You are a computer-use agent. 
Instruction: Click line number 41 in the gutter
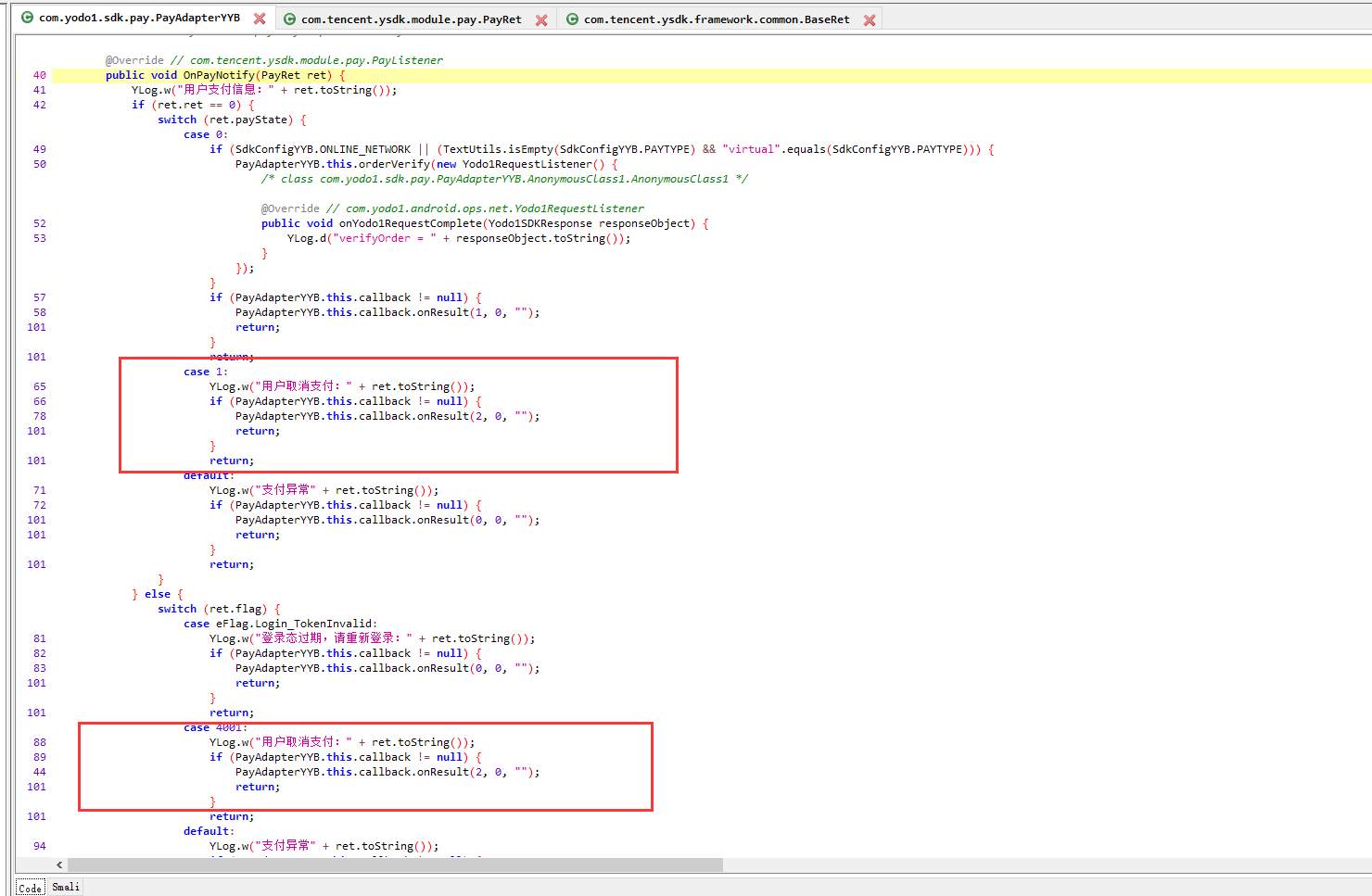point(39,90)
